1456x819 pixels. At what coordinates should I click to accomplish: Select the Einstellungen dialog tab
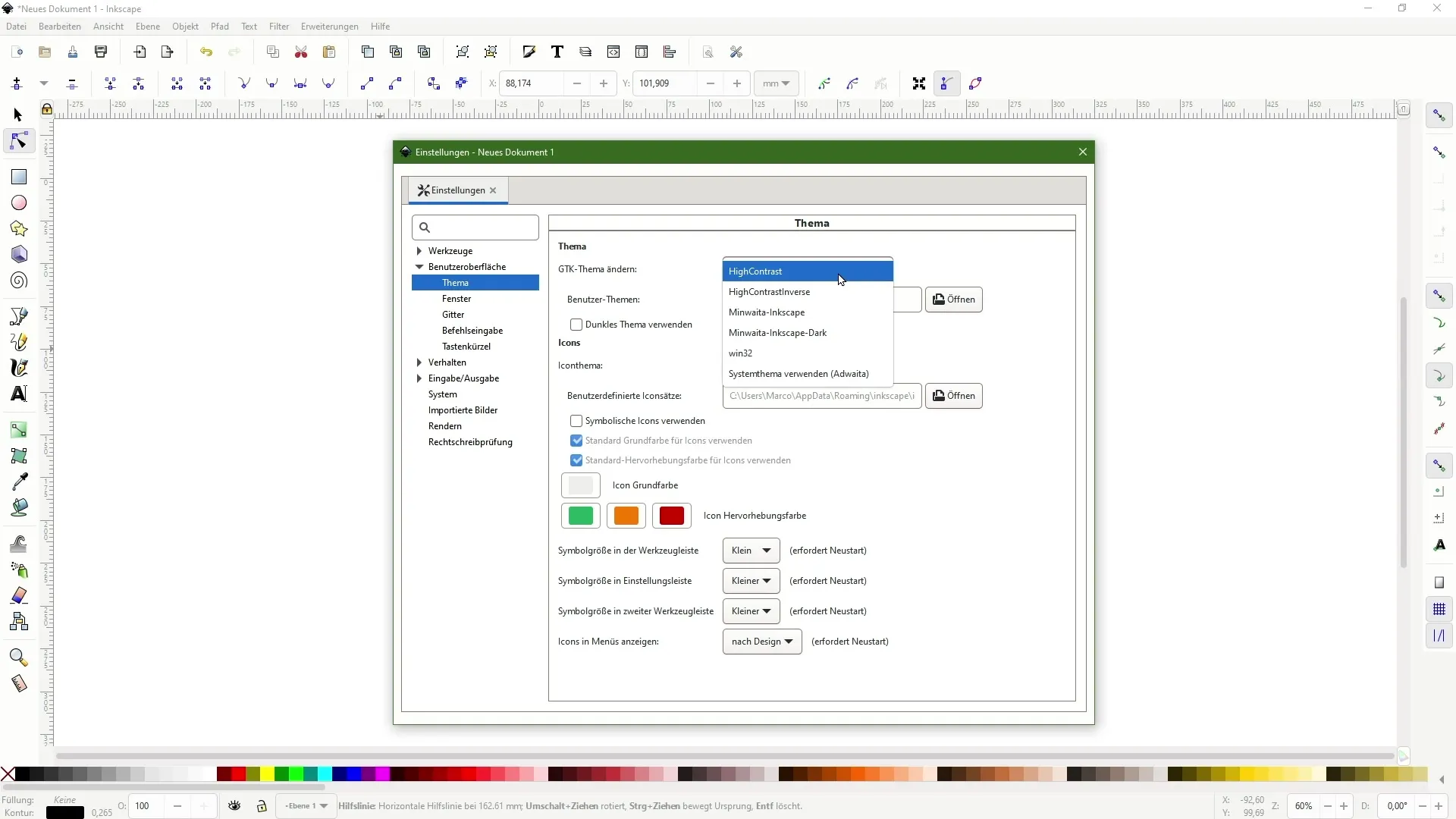tap(458, 190)
